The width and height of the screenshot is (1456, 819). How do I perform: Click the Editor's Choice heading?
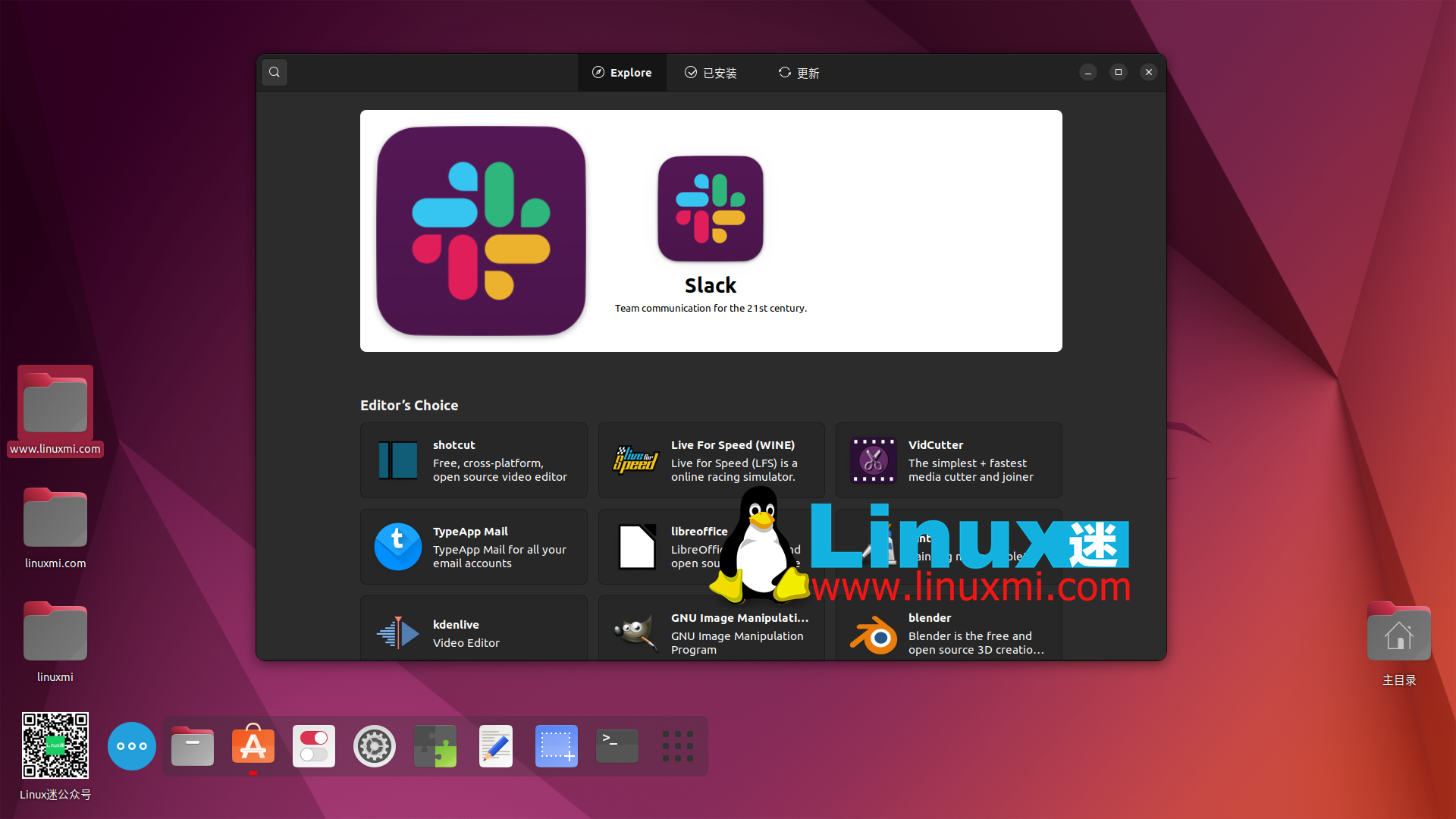(x=409, y=406)
